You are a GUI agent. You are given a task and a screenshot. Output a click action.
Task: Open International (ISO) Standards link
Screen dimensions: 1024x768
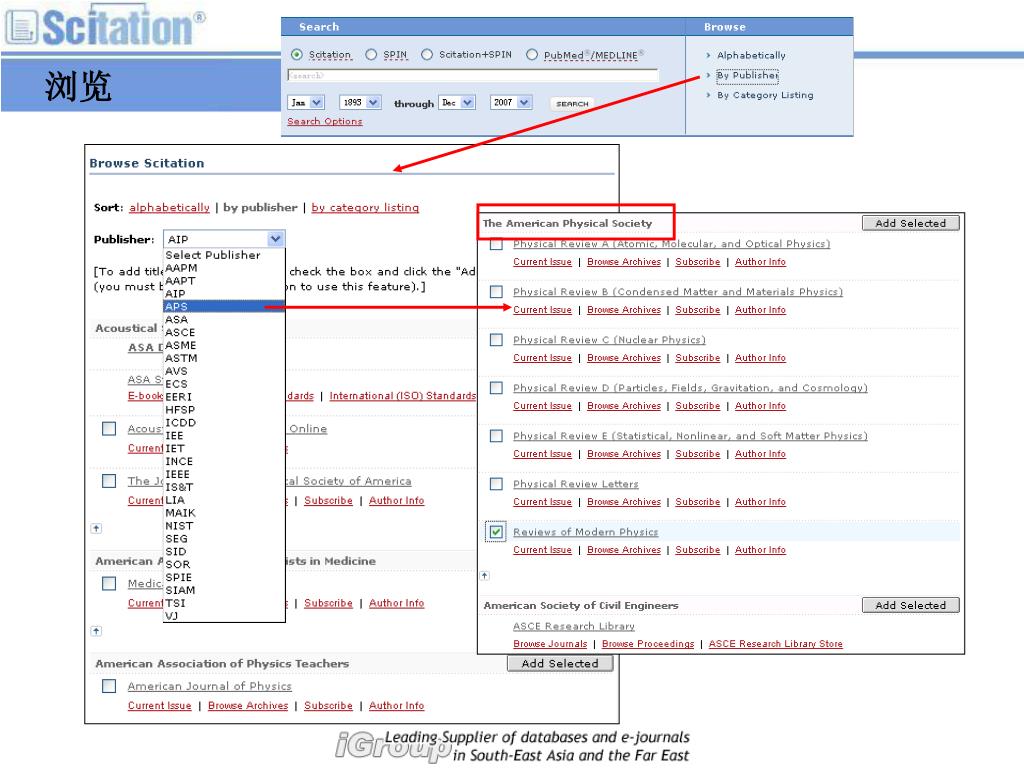pos(402,396)
